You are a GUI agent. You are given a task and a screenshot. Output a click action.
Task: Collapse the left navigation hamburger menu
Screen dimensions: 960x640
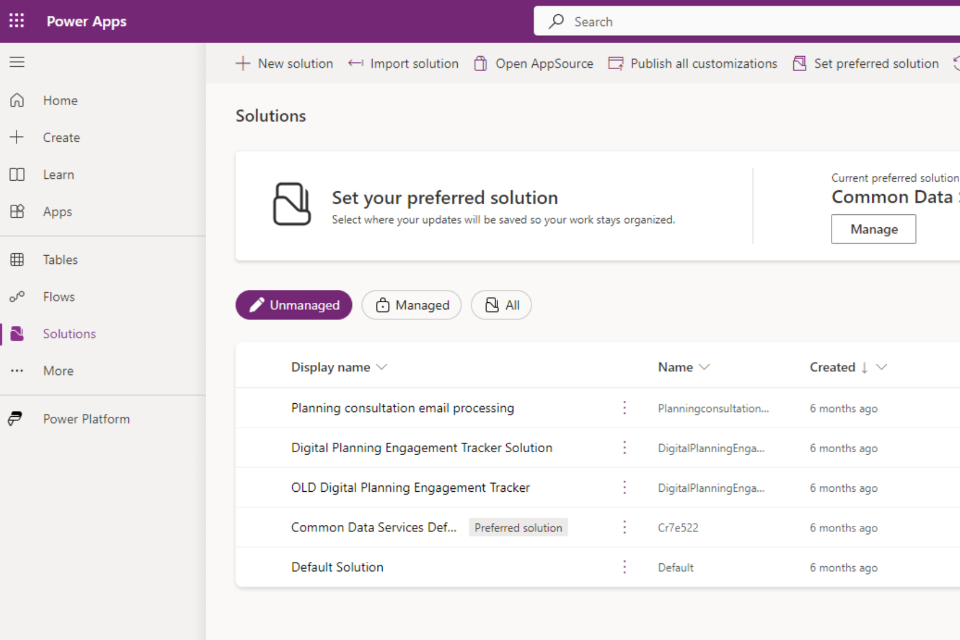(17, 62)
